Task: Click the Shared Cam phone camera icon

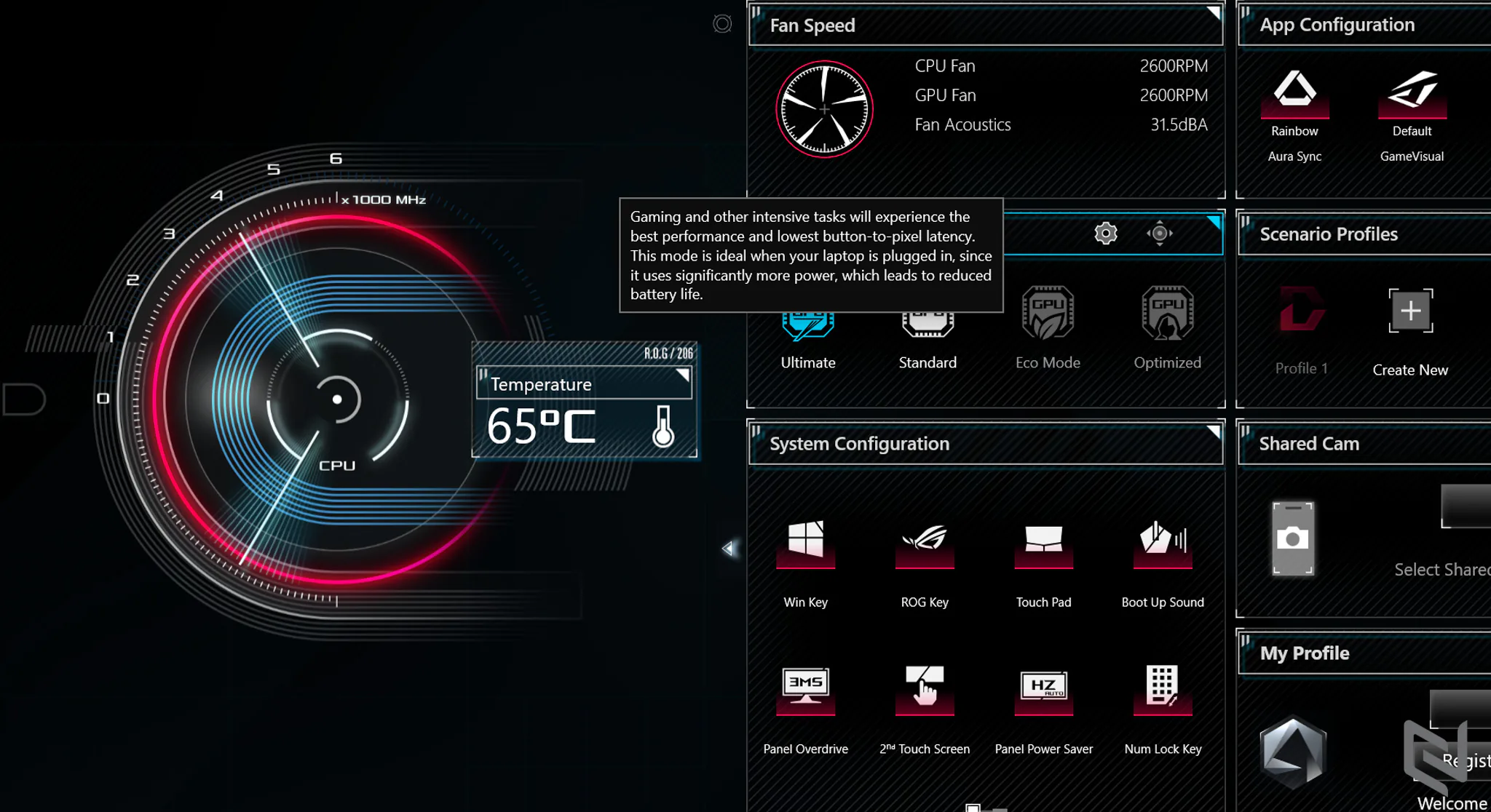Action: (x=1293, y=538)
